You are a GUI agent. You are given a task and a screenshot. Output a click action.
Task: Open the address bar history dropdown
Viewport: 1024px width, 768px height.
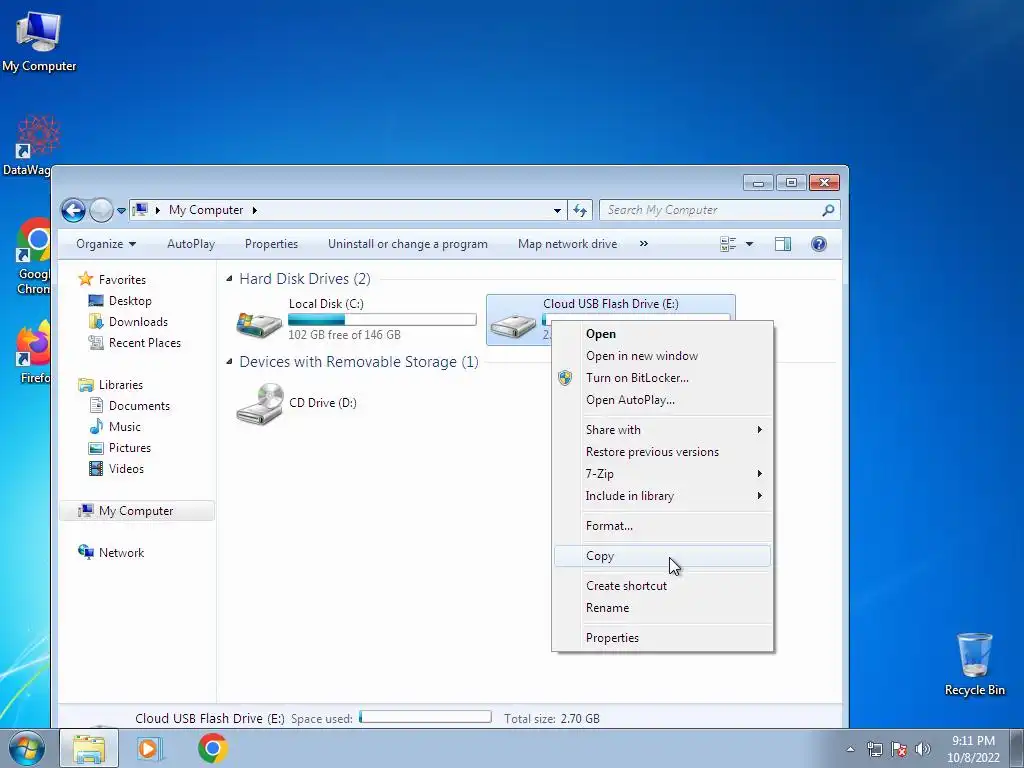(x=557, y=210)
